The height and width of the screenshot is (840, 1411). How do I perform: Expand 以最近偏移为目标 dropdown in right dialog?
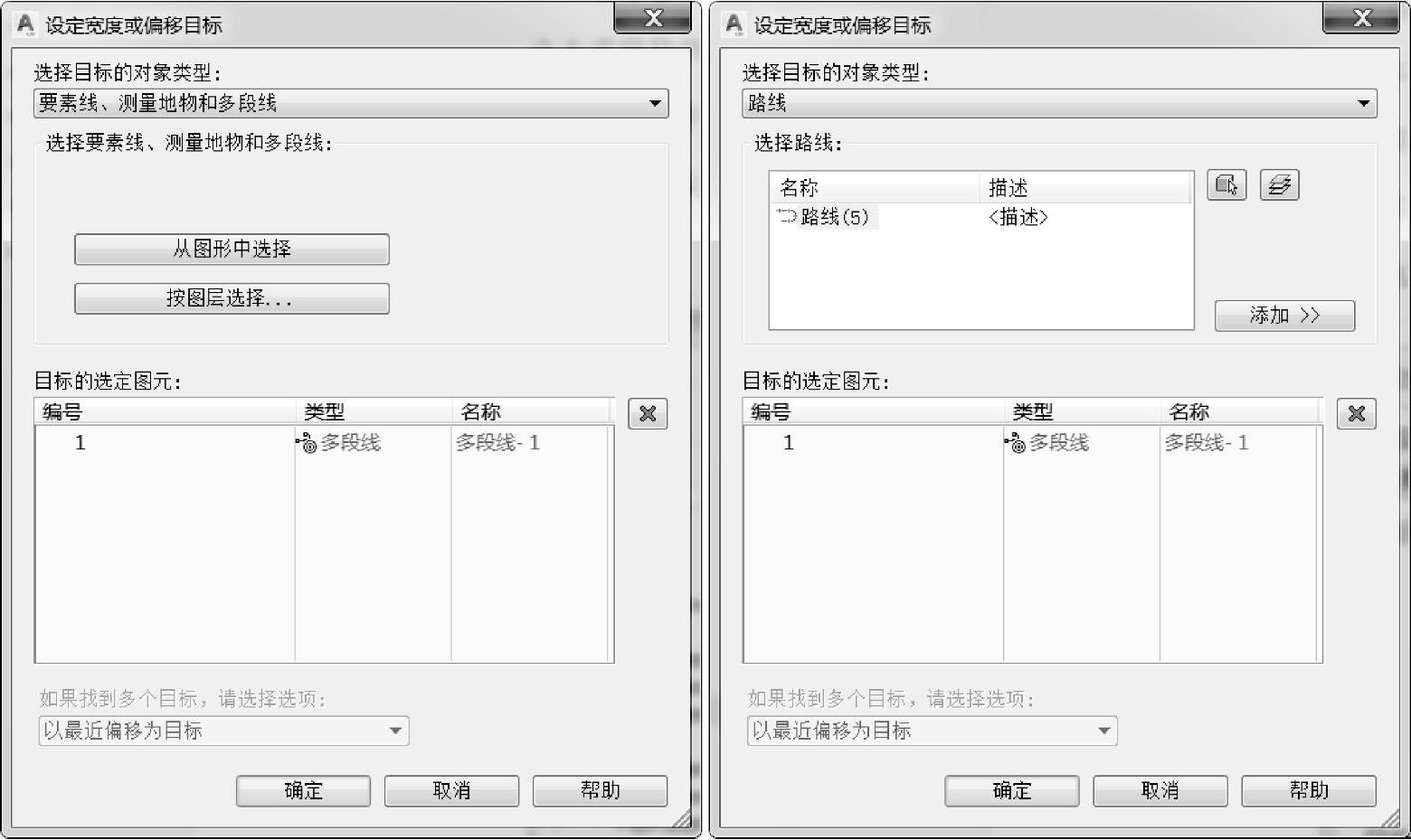tap(932, 731)
